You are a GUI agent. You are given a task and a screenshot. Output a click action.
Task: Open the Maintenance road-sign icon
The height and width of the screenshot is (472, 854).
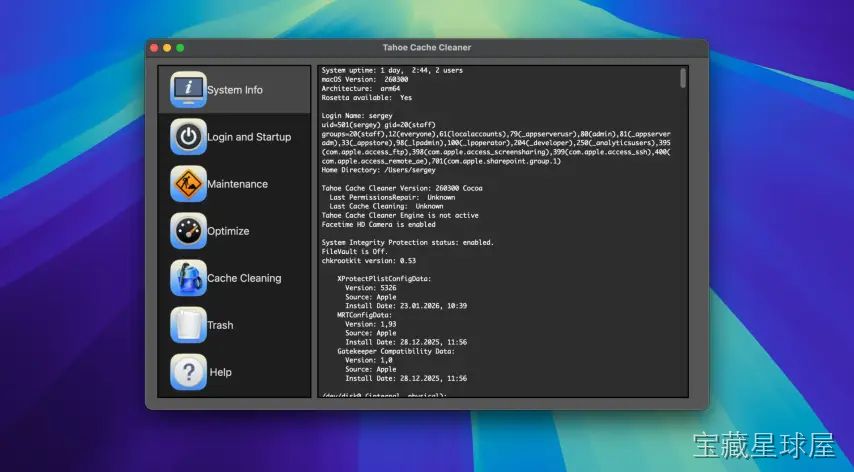click(188, 184)
